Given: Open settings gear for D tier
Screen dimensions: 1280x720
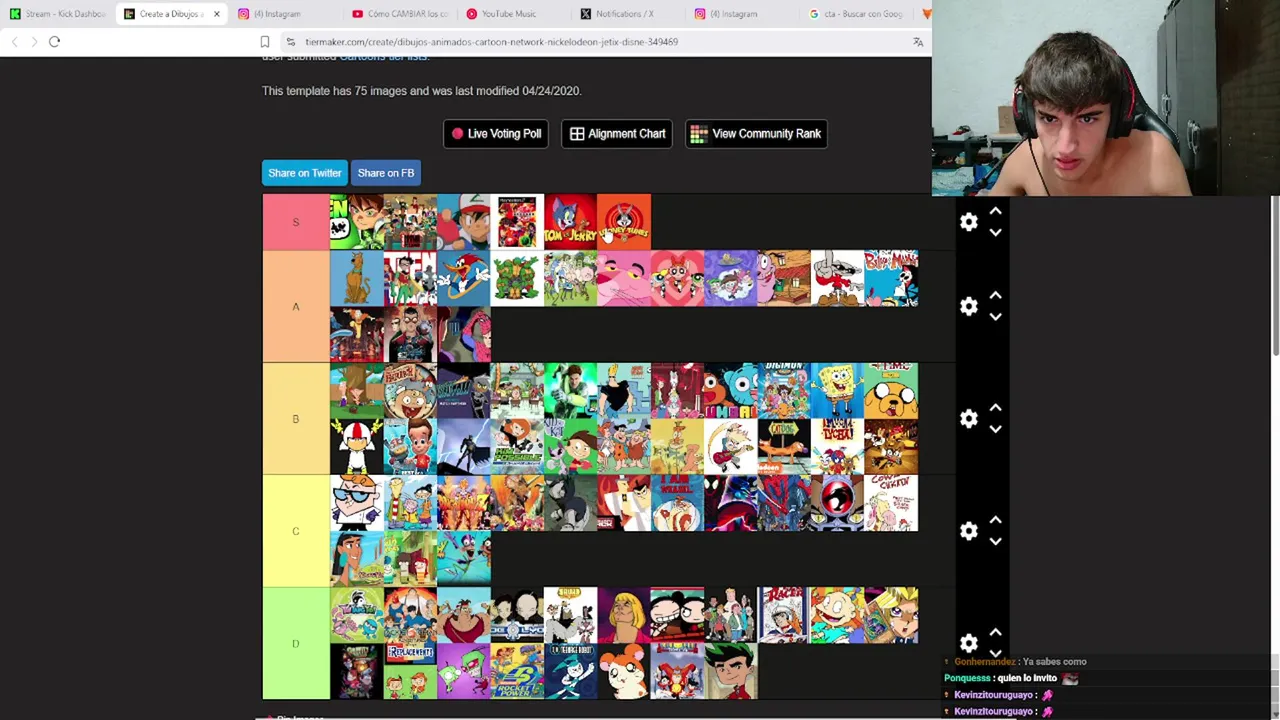Looking at the screenshot, I should point(968,643).
